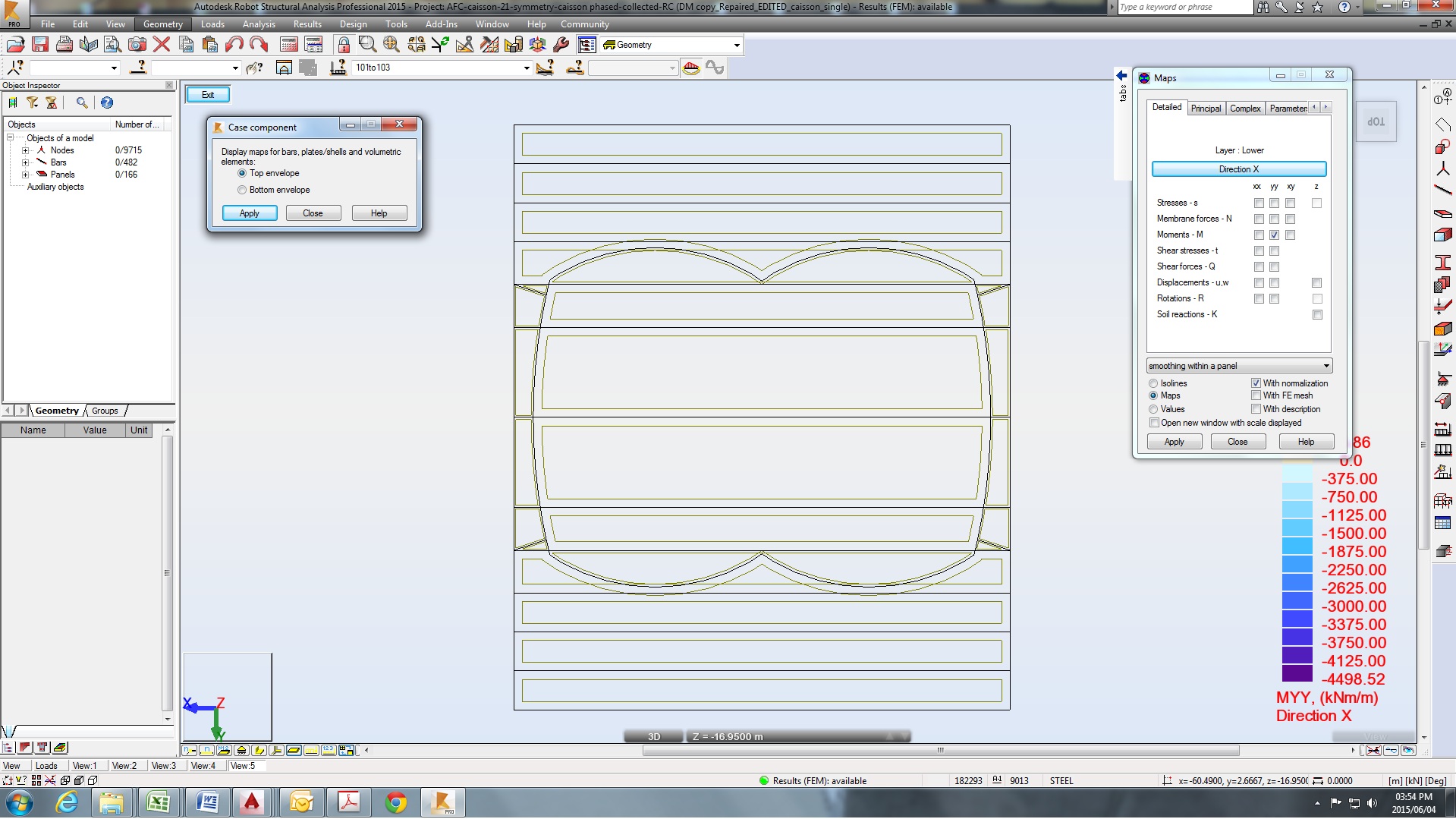Open the Geometry layout selector dropdown
This screenshot has width=1456, height=819.
(x=734, y=45)
